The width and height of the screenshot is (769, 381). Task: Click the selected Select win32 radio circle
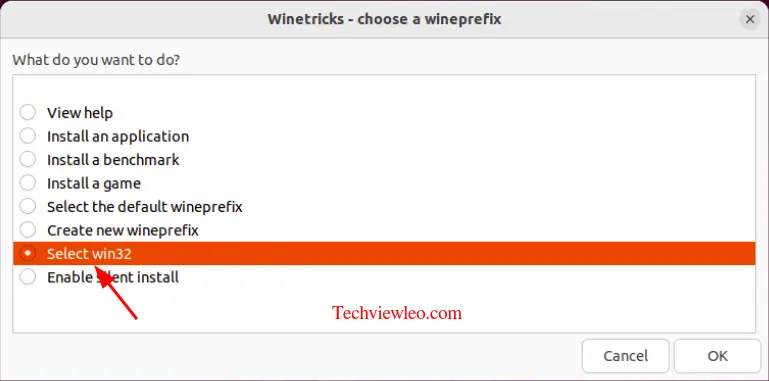27,254
